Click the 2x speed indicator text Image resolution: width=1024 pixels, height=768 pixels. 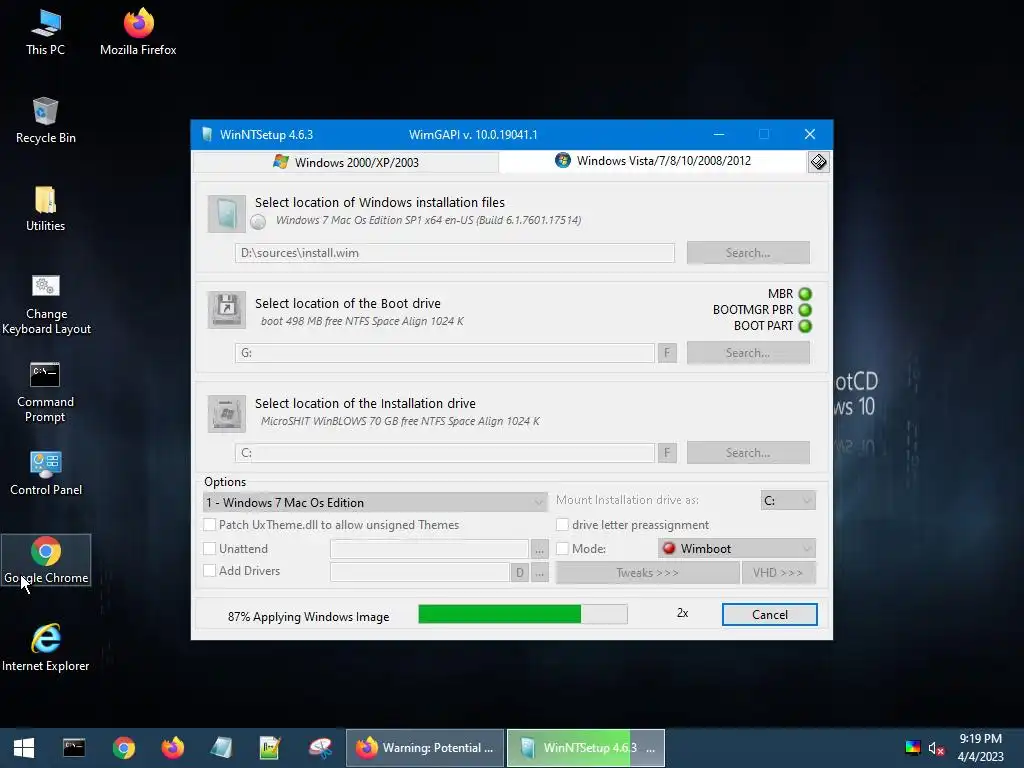[x=682, y=613]
